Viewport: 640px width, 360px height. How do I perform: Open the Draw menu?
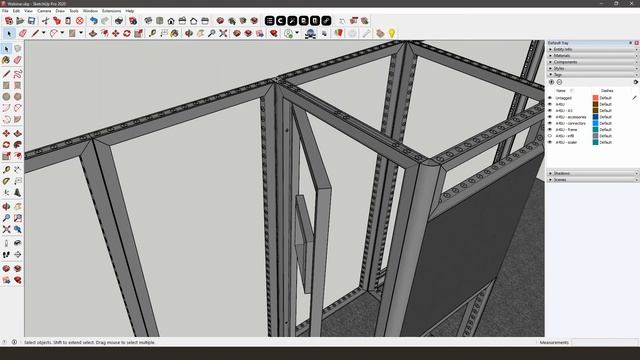pos(60,11)
